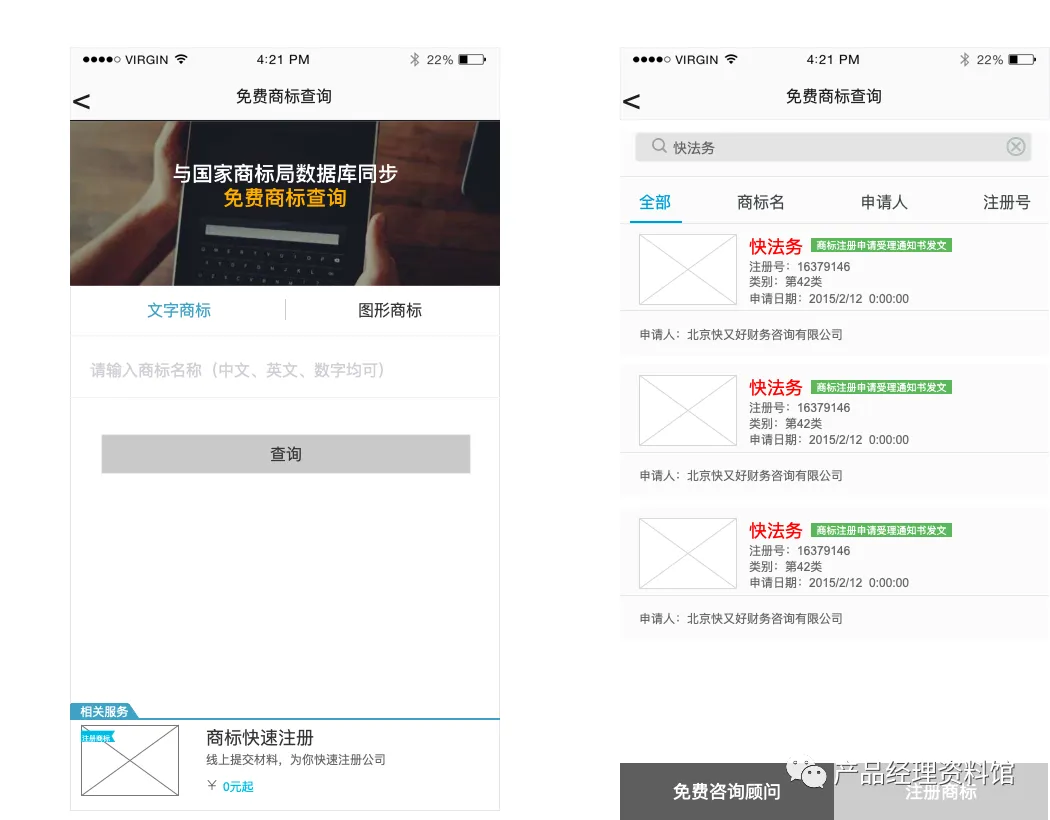
Task: Tap the 相关服务 section label
Action: (104, 711)
